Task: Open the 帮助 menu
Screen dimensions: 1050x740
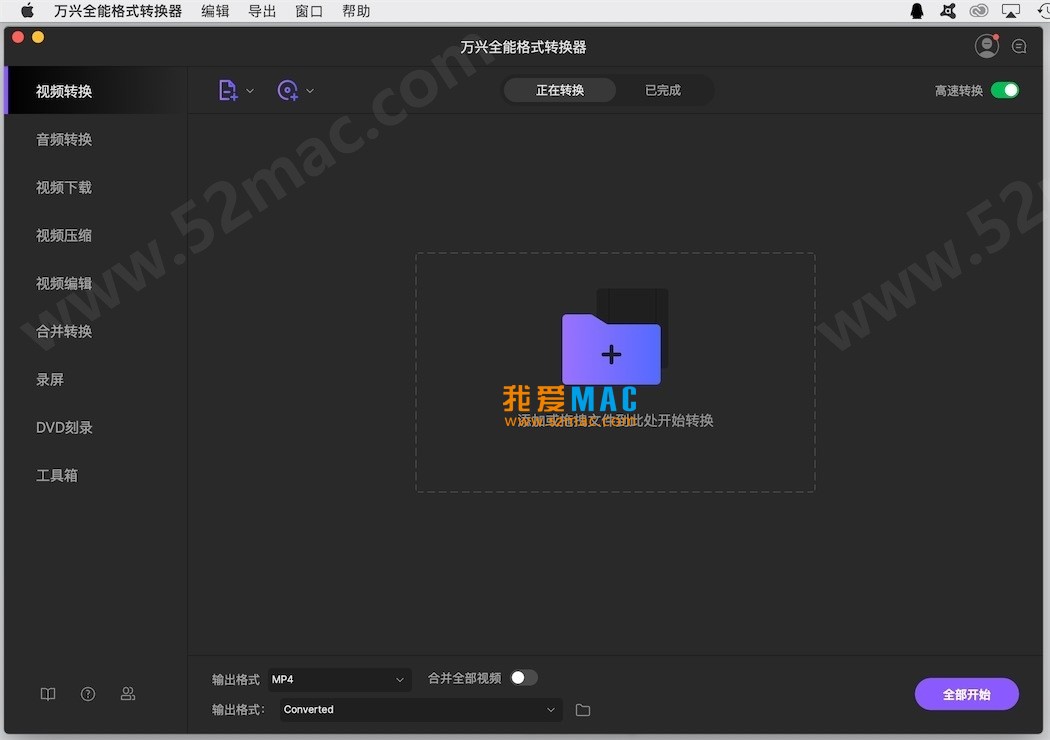Action: click(x=356, y=11)
